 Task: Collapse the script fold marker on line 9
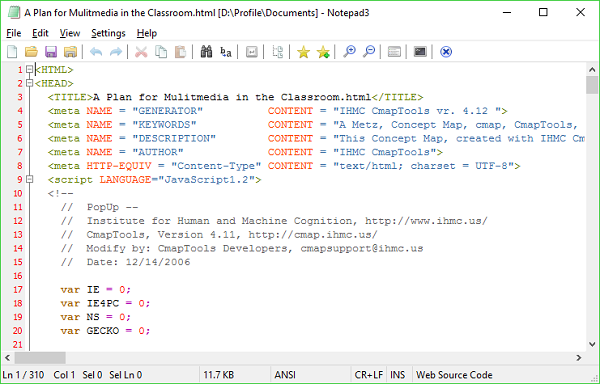(29, 179)
